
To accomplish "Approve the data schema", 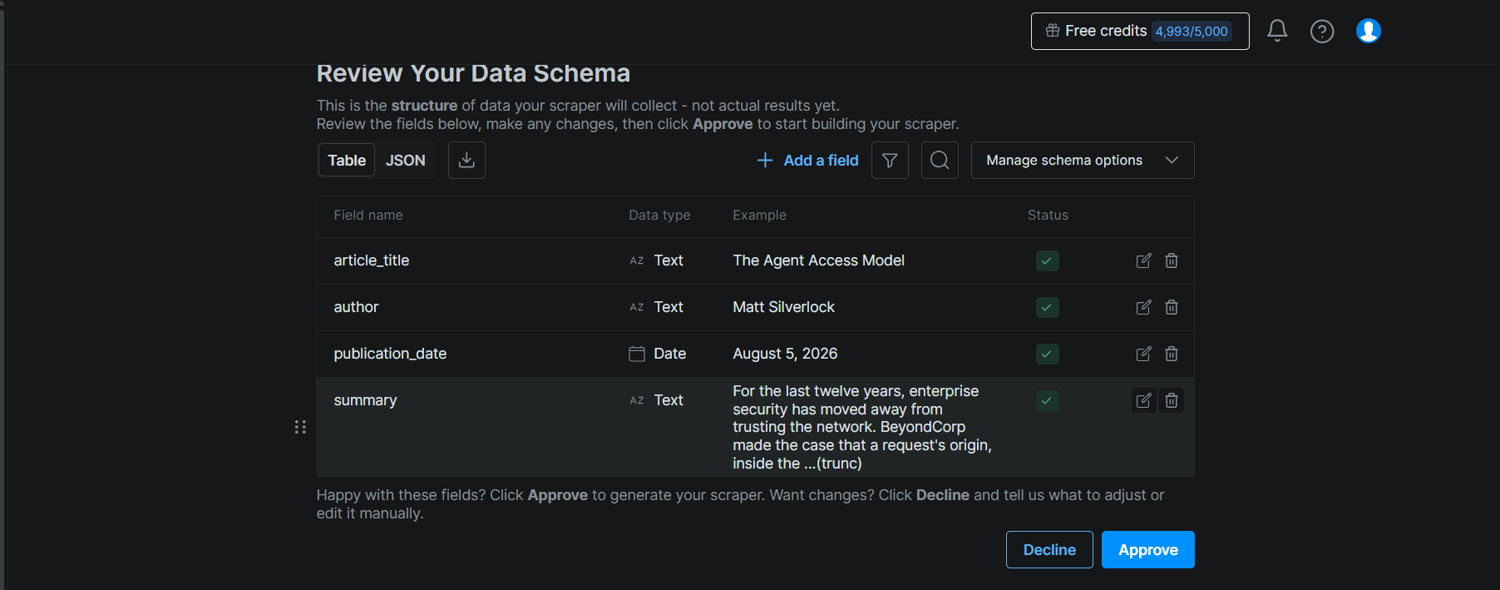I will (x=1148, y=550).
